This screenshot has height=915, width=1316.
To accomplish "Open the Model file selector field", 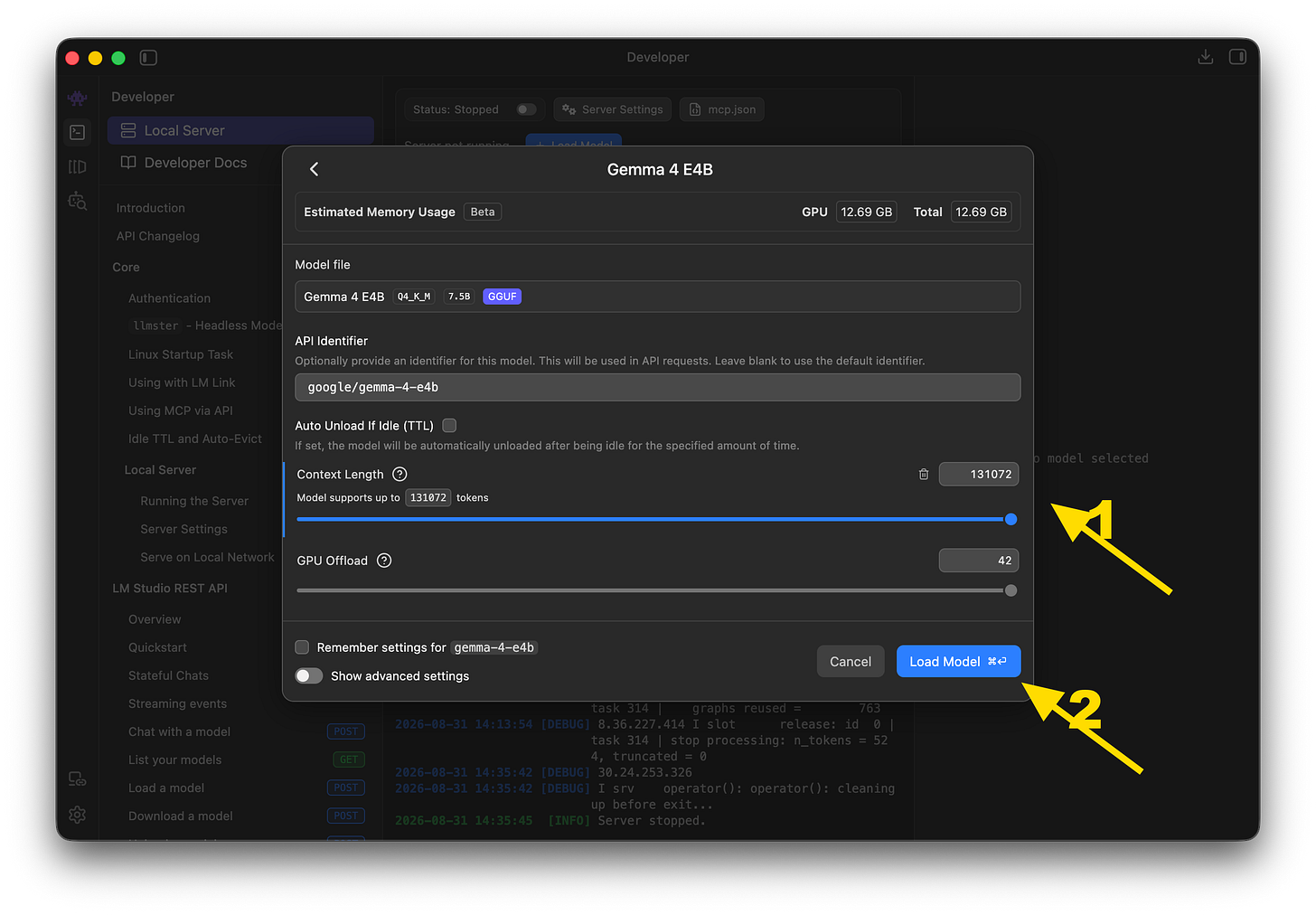I will (x=657, y=297).
